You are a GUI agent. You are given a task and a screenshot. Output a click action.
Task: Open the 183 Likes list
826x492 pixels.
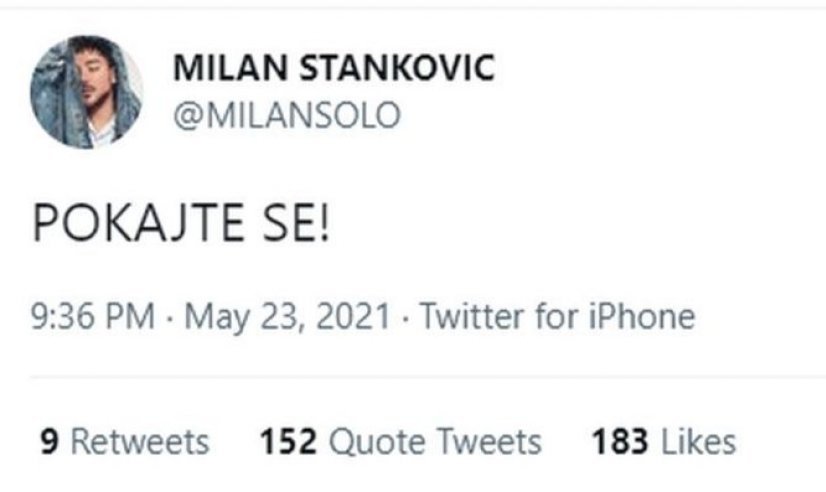663,440
